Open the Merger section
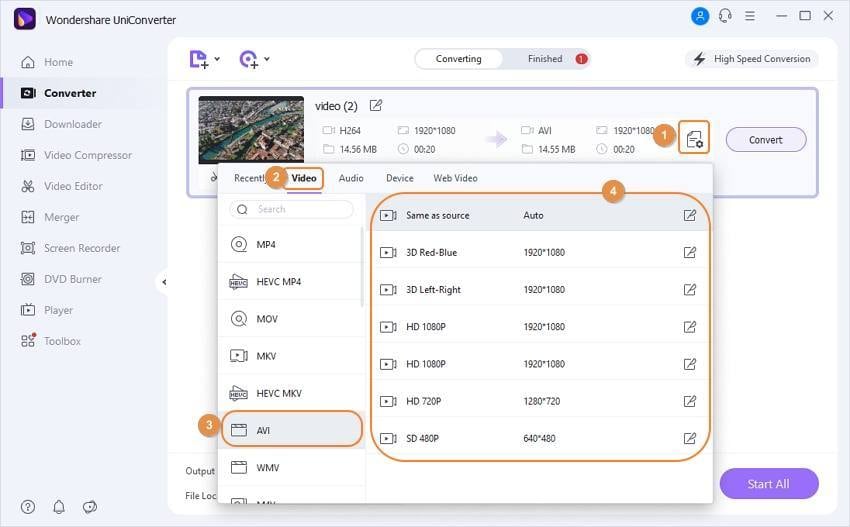This screenshot has height=527, width=850. (49, 217)
